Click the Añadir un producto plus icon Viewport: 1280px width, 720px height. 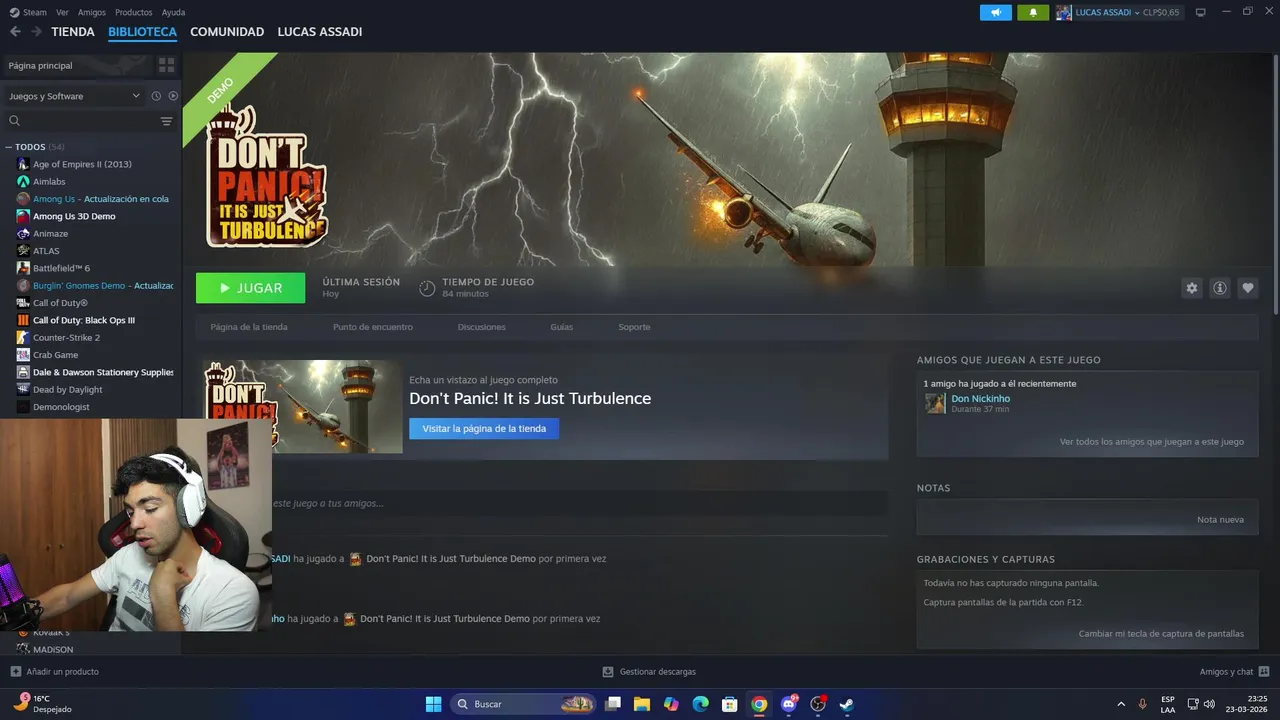15,672
